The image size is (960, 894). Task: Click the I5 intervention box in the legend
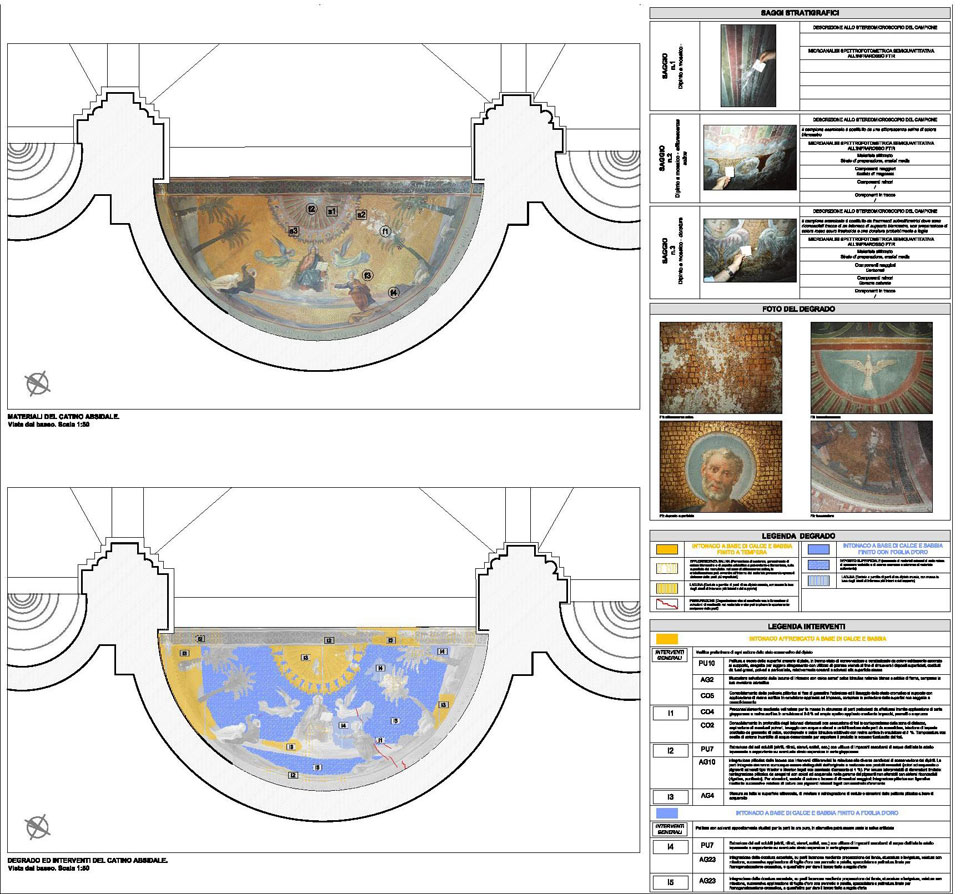[x=670, y=882]
